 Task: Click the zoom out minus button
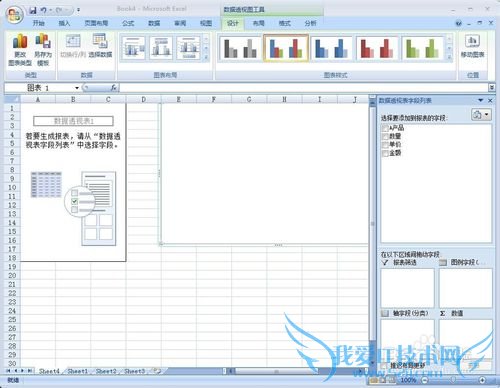coord(425,380)
